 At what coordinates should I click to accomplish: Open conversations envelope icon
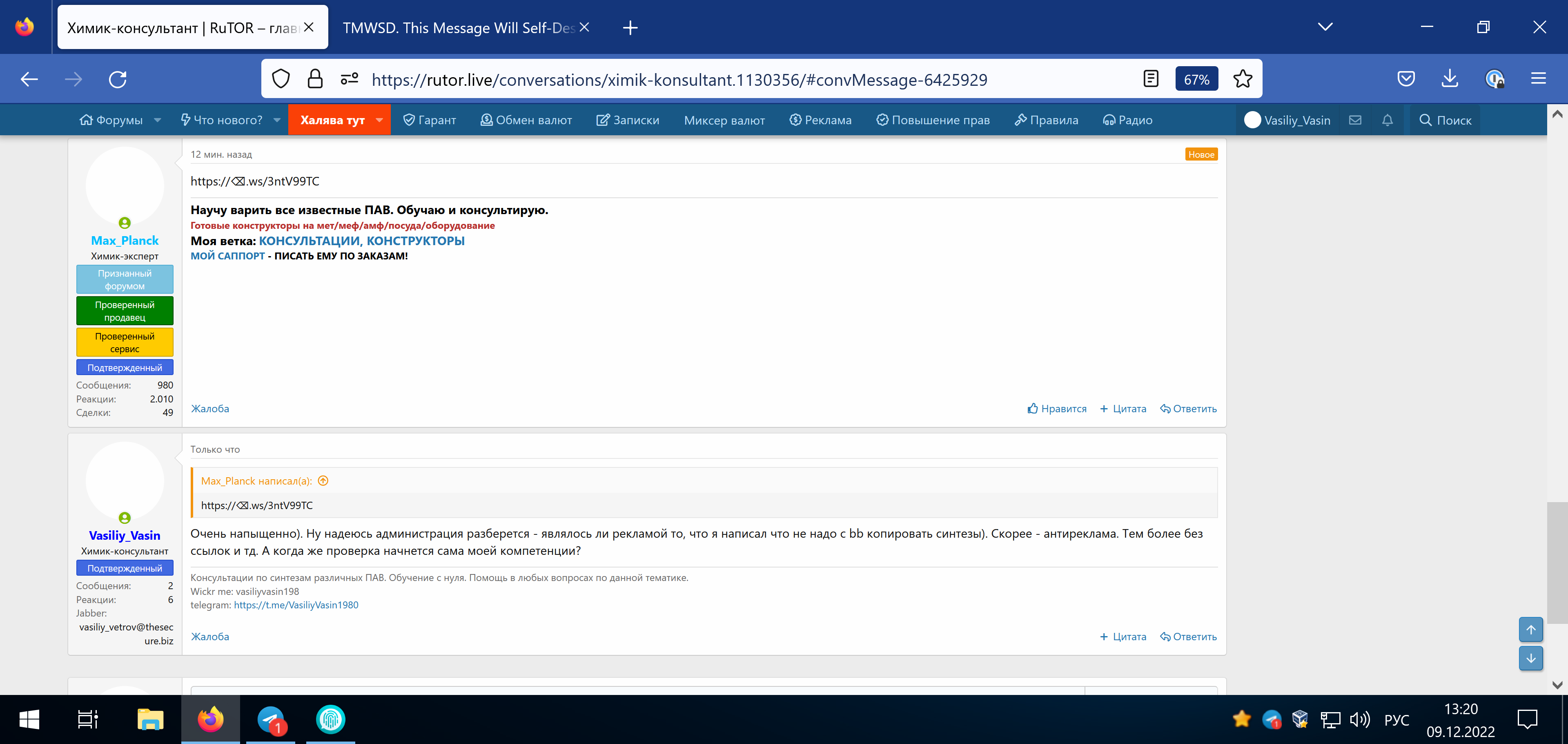[1355, 120]
